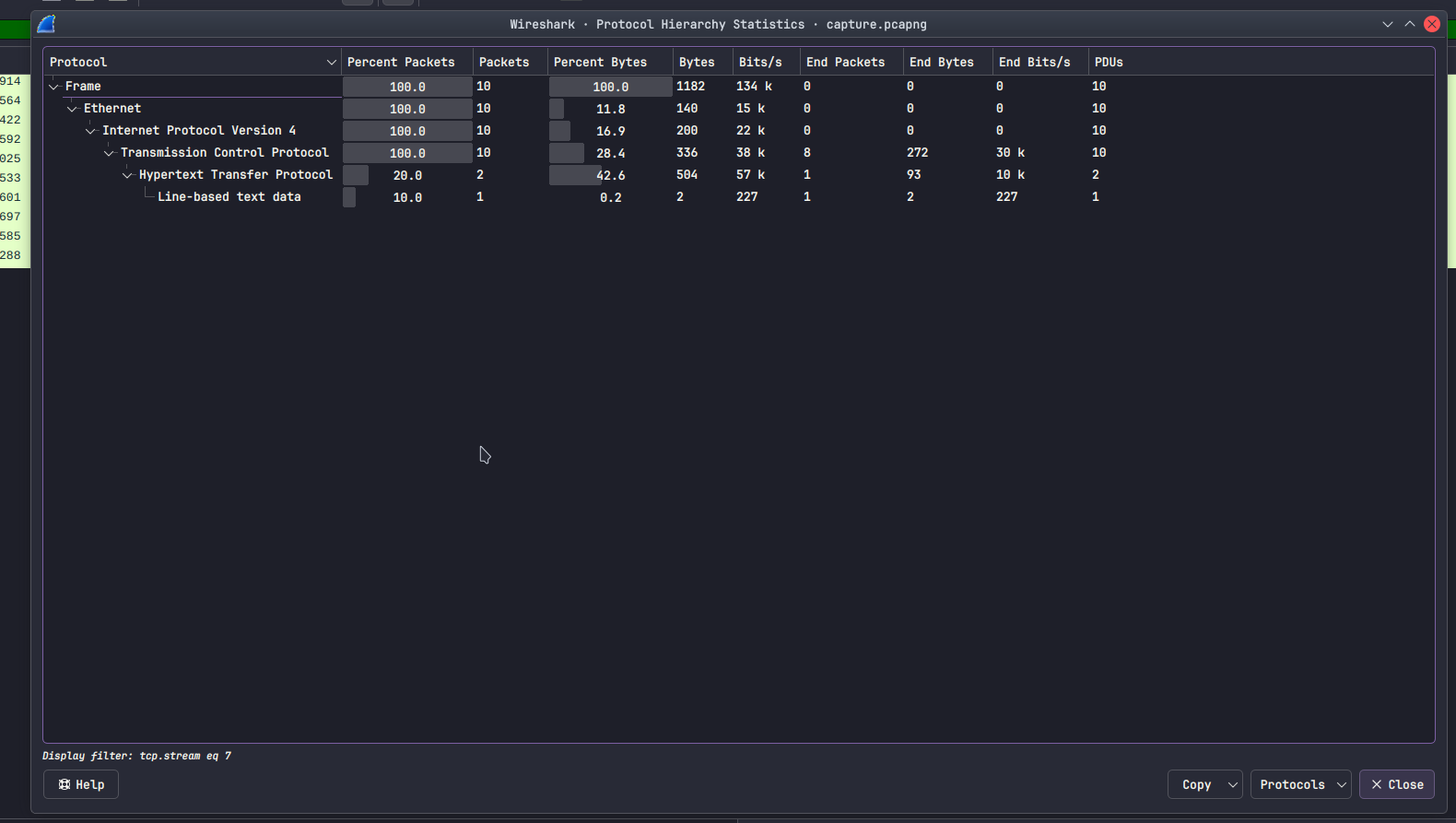This screenshot has height=823, width=1456.
Task: Click End Bits/s value 30 k
Action: 1011,153
